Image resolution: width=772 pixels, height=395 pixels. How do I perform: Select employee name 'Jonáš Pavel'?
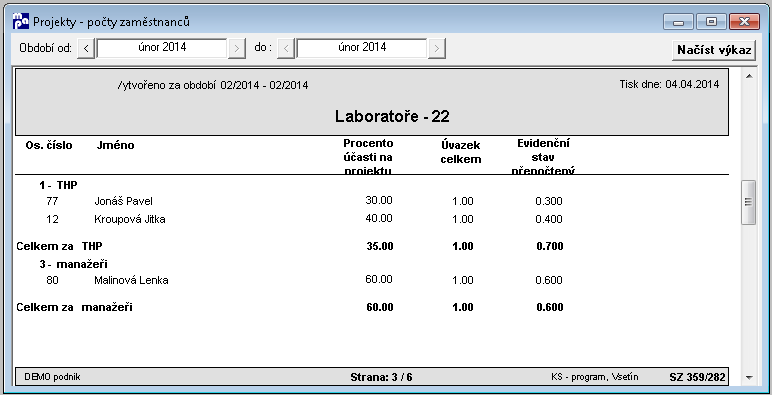point(123,201)
